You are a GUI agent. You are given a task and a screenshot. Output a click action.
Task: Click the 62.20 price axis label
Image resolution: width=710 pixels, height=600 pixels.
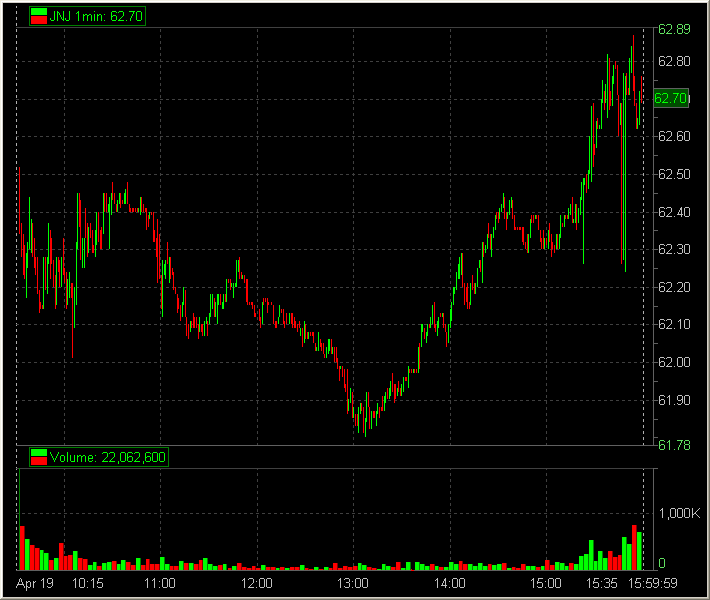tap(674, 287)
